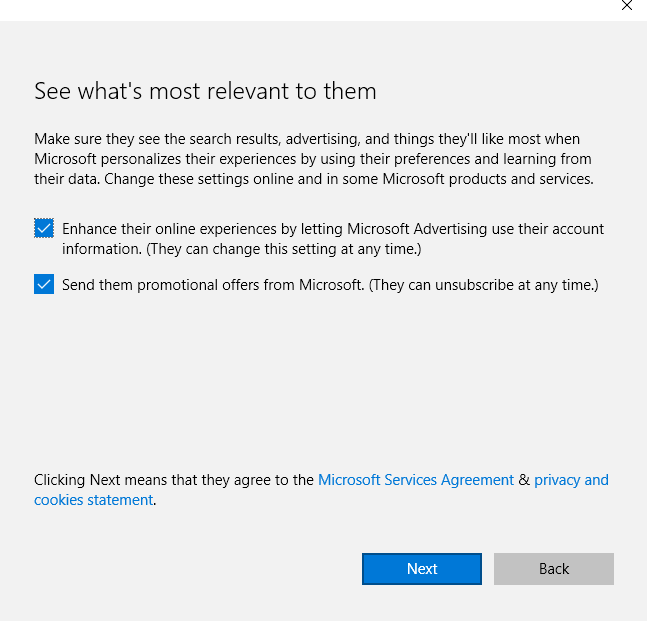Viewport: 647px width, 621px height.
Task: Go Back to the previous page
Action: click(x=553, y=569)
